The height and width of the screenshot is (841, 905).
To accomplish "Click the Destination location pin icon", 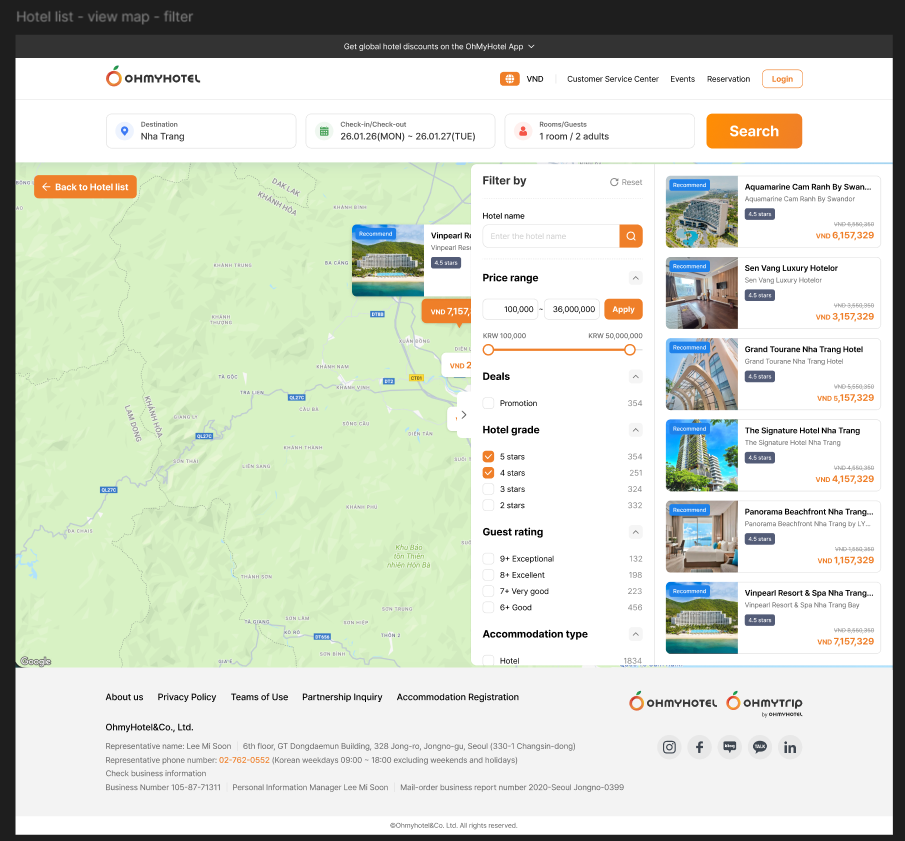I will tap(124, 131).
